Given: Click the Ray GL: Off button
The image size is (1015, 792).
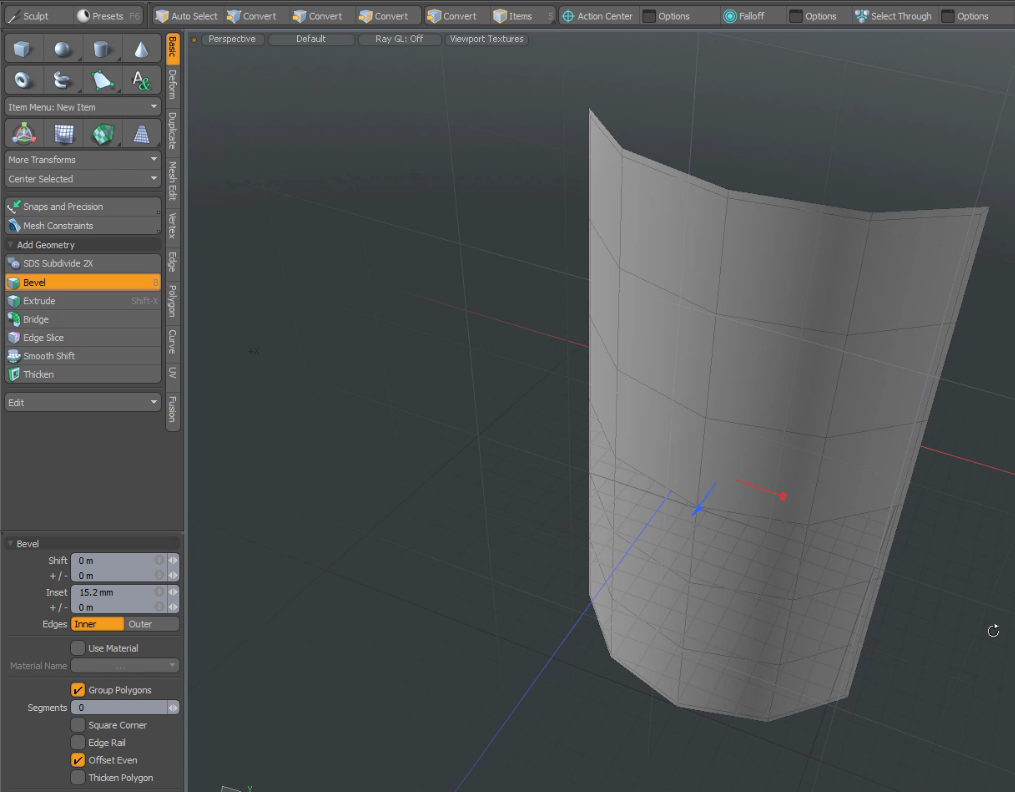Looking at the screenshot, I should click(399, 39).
